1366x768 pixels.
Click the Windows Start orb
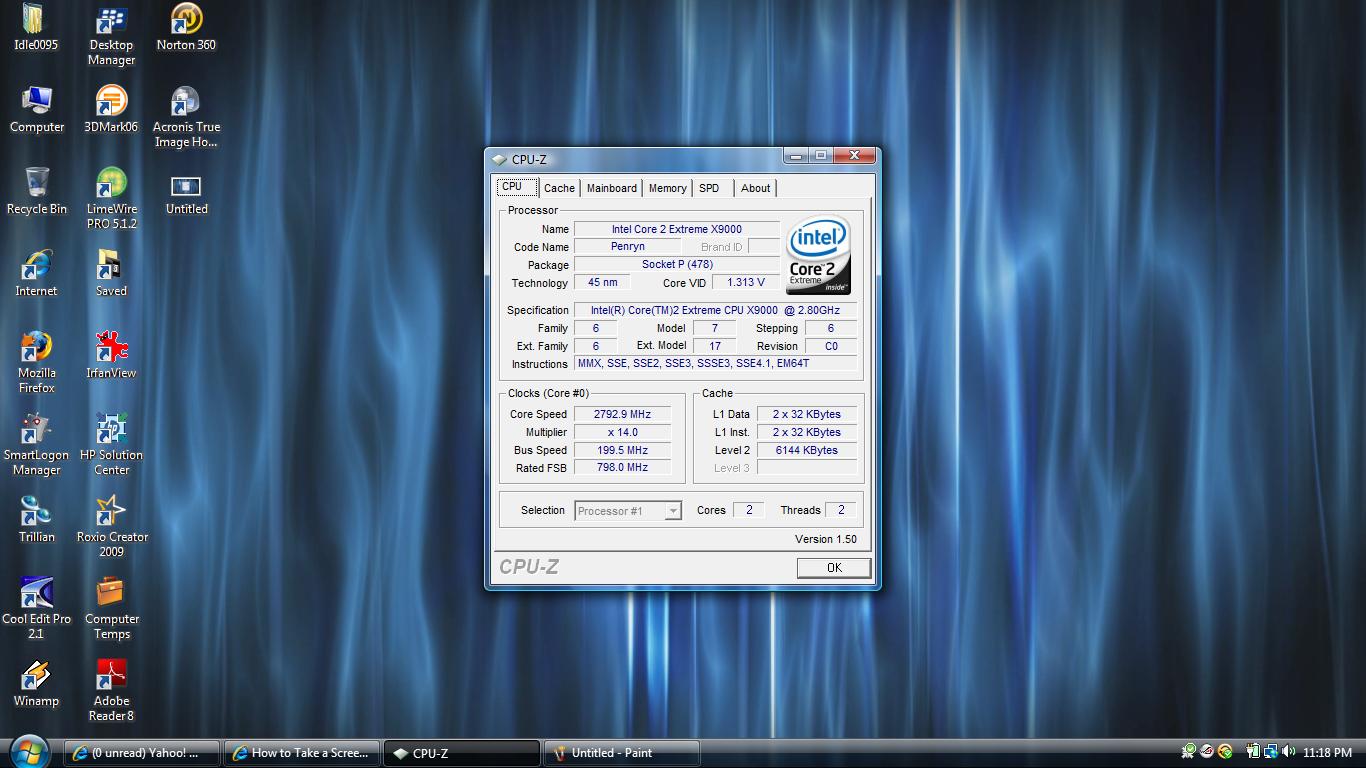click(30, 752)
